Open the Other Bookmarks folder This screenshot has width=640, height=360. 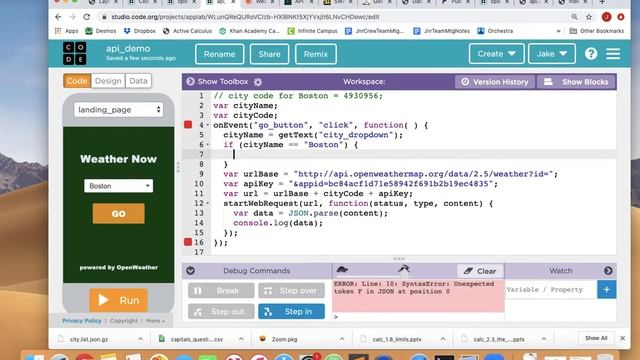point(597,31)
